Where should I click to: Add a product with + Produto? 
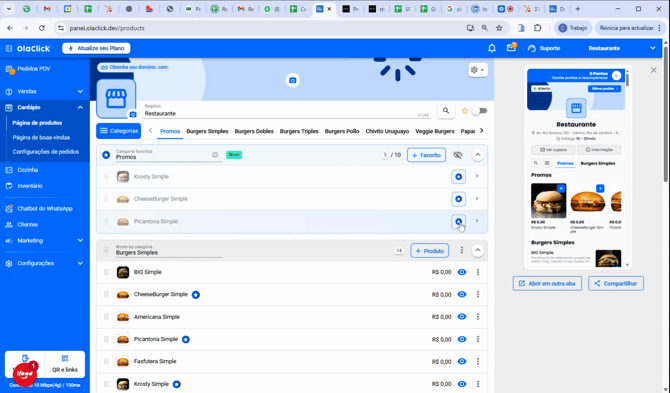pos(429,251)
